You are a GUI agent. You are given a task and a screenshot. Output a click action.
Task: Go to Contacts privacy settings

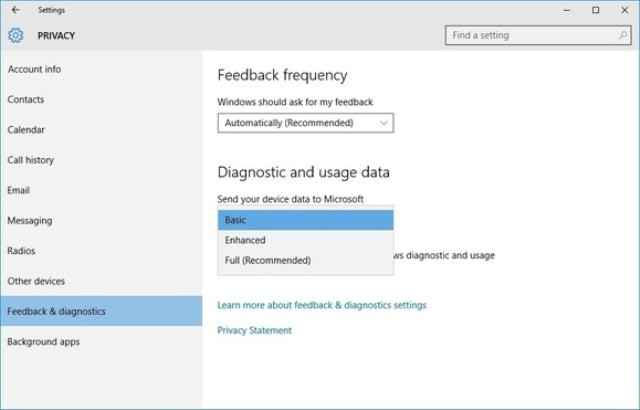click(x=26, y=100)
